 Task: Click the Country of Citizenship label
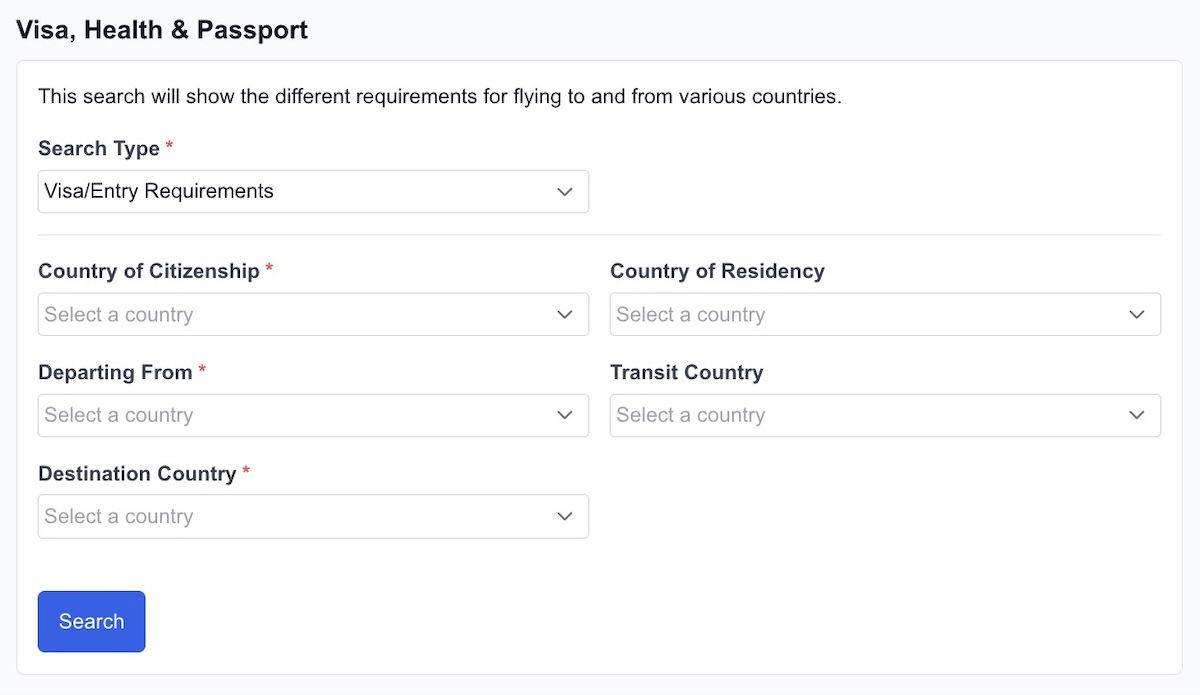pos(149,271)
